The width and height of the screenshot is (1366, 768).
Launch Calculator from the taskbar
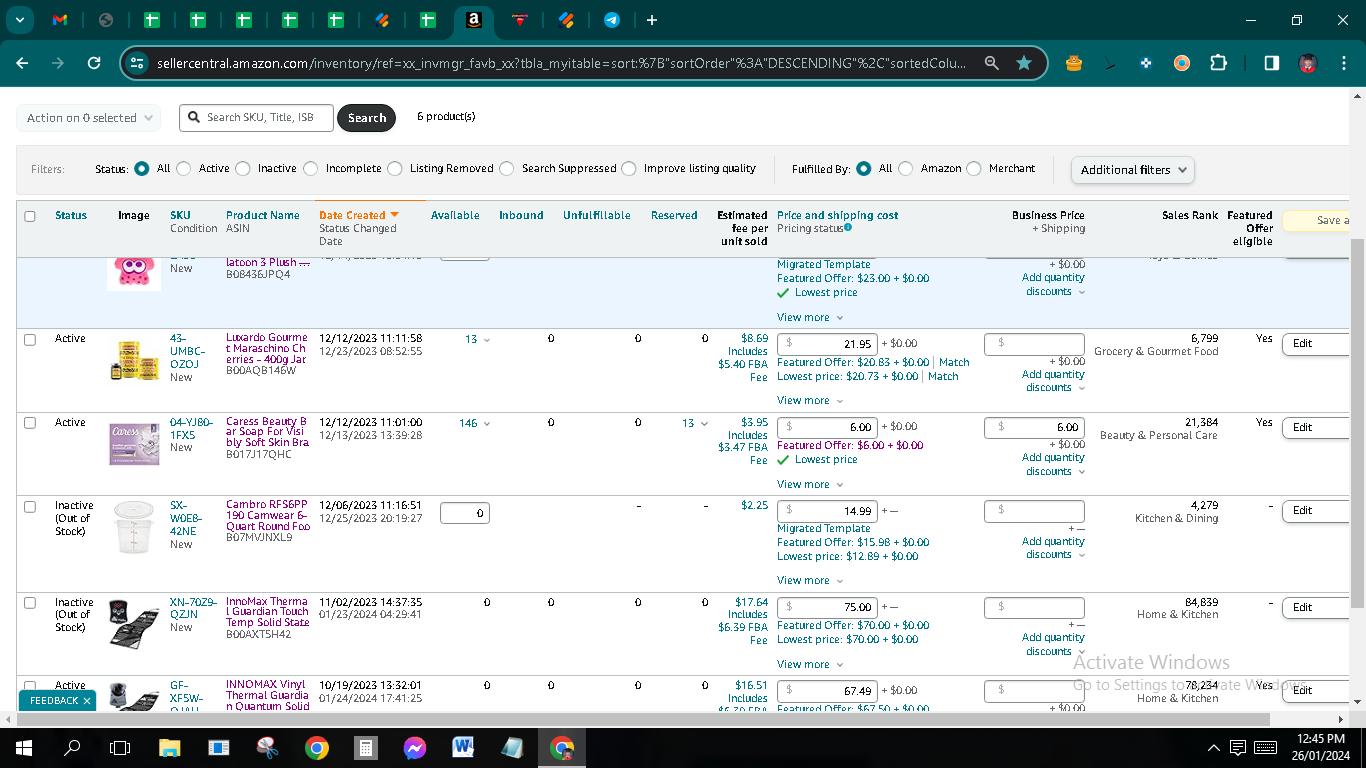point(366,748)
